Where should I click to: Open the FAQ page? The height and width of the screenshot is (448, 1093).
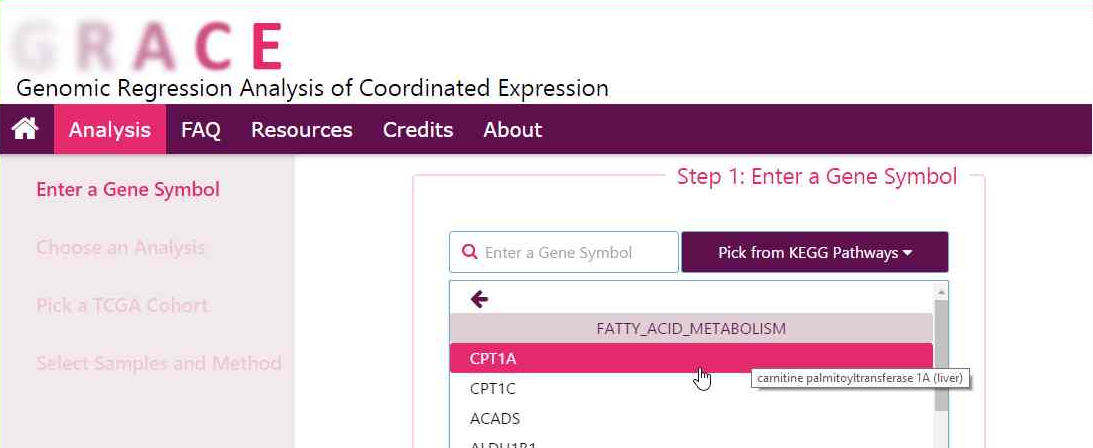(200, 130)
